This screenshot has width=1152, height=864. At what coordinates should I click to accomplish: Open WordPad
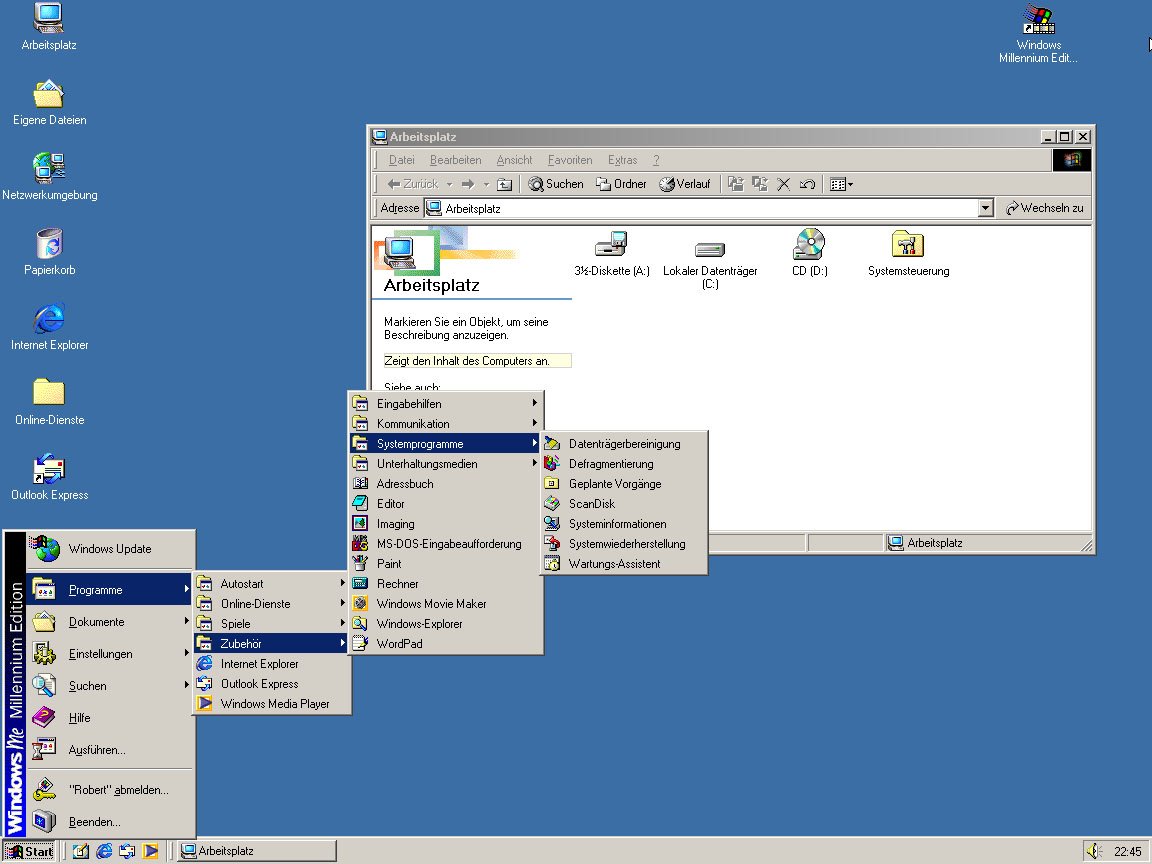445,644
